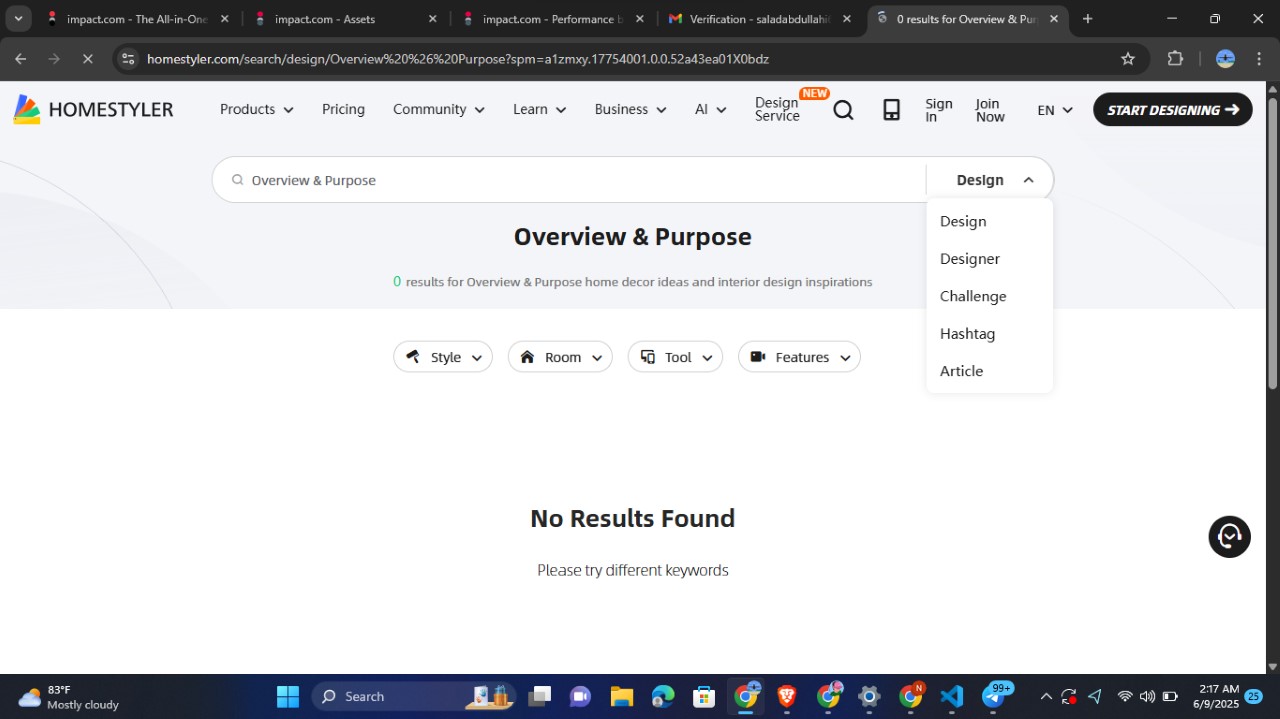Click the mobile app tablet icon

(x=891, y=110)
